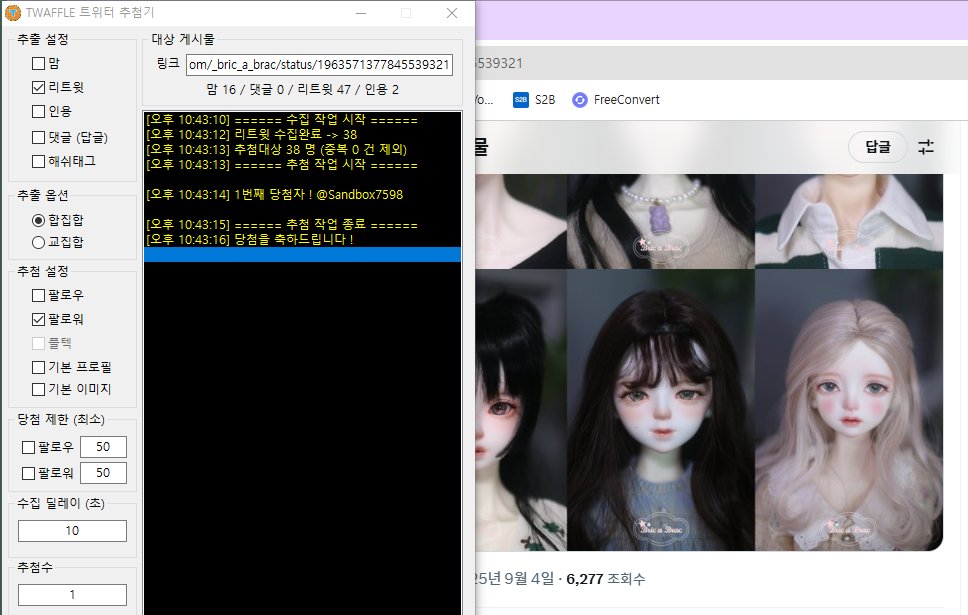Enable the 인용 extraction checkbox

point(38,112)
